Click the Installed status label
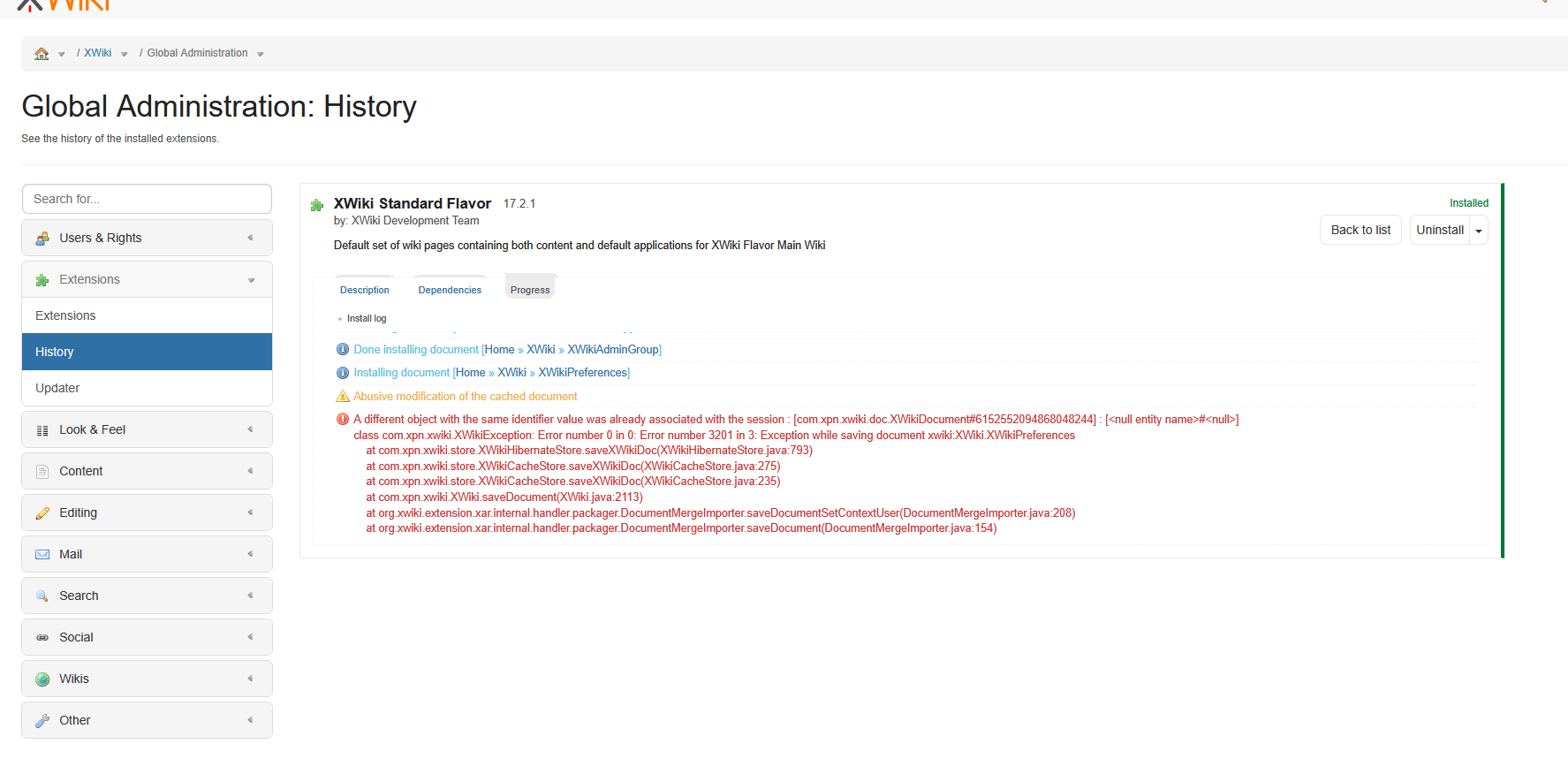Screen dimensions: 1568x759 (x=1468, y=203)
